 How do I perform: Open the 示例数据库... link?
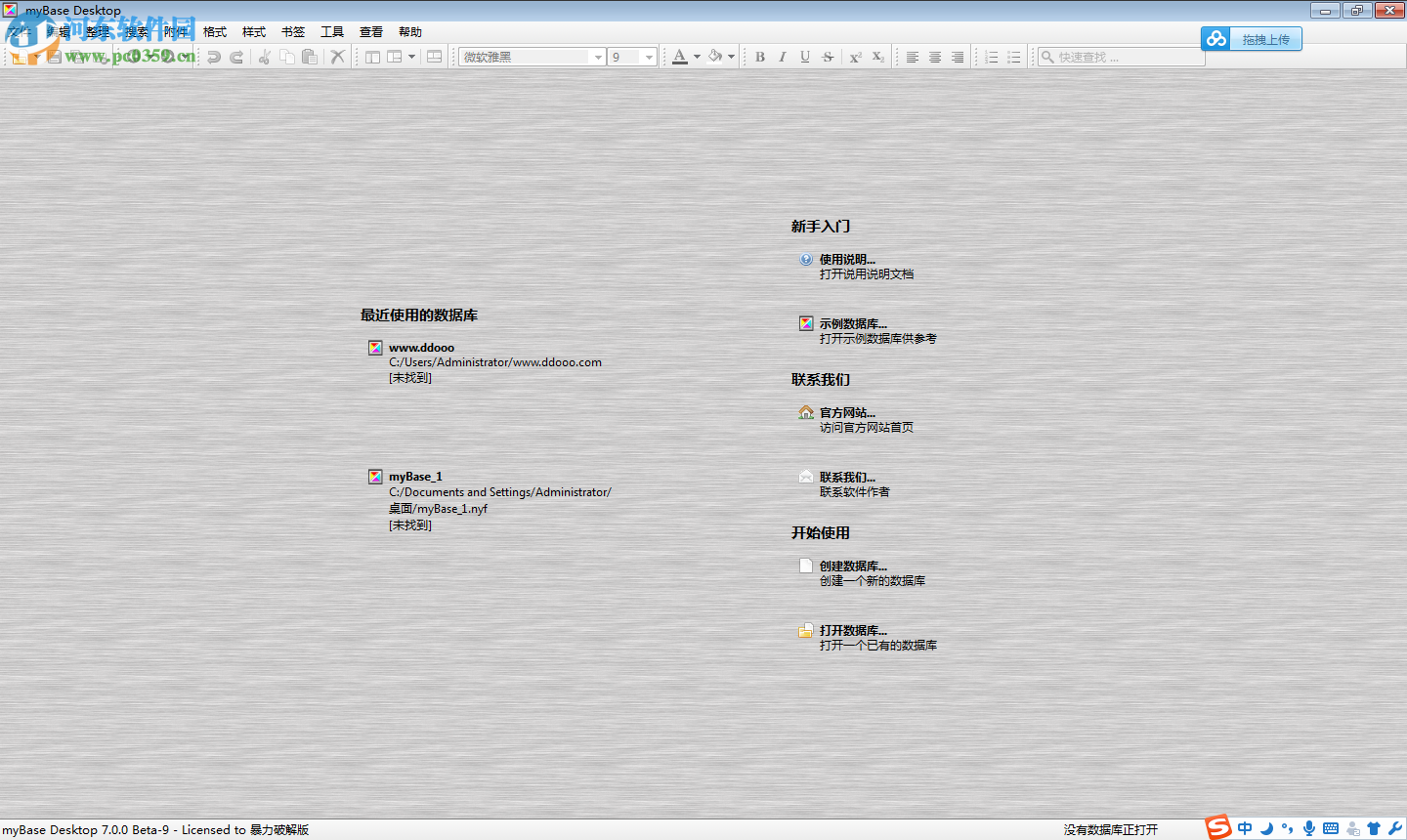point(853,323)
